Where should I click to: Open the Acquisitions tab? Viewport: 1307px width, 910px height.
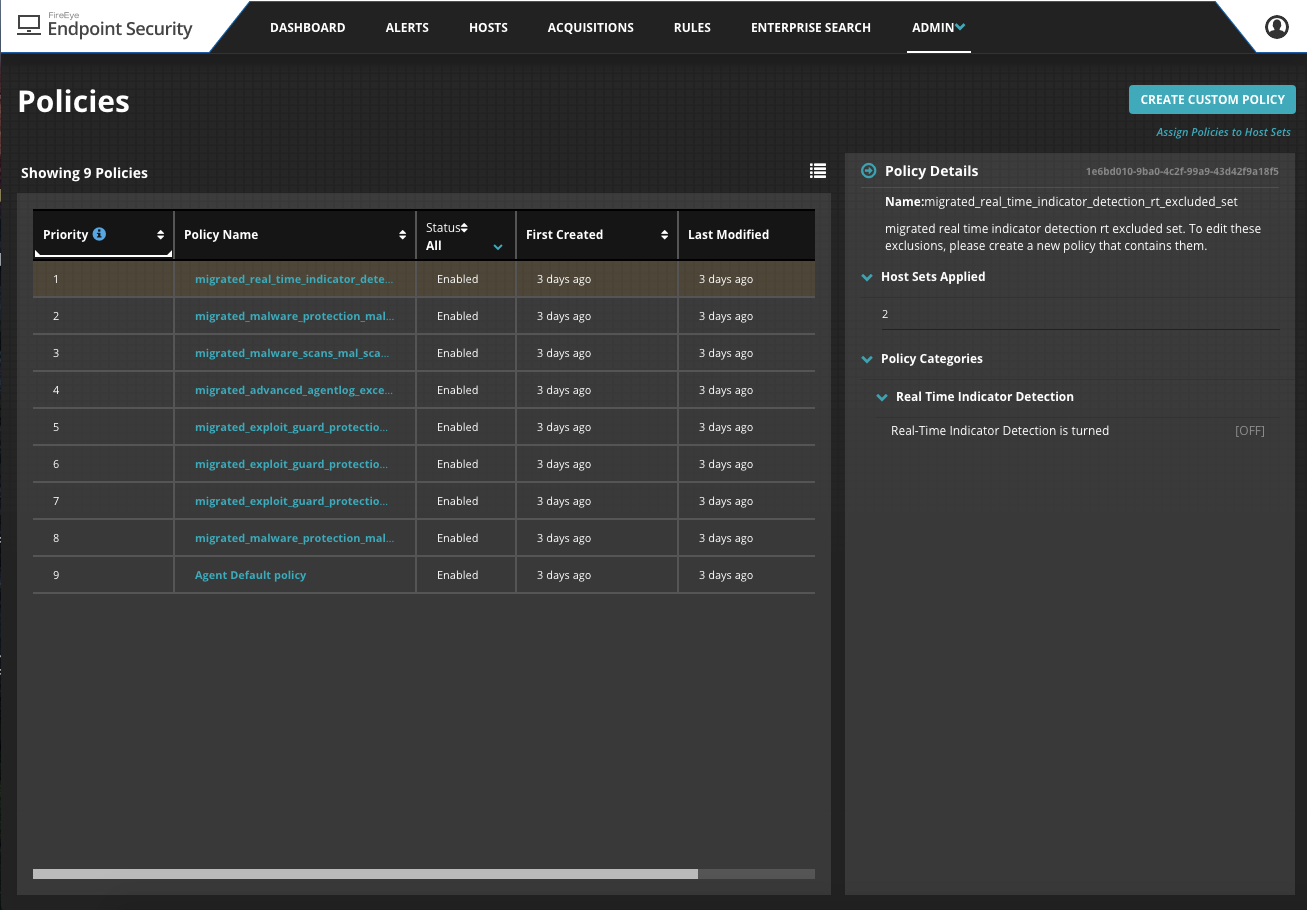591,28
